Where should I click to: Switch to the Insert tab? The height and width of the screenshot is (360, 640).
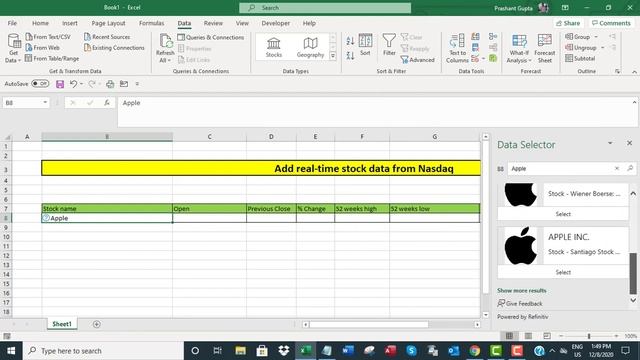point(70,23)
